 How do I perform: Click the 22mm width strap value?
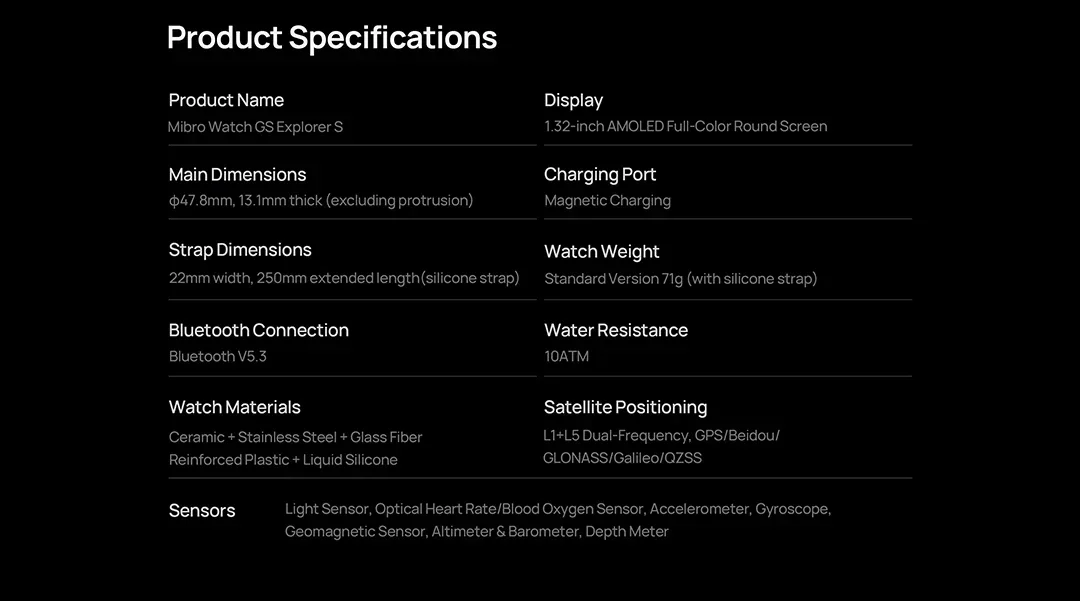(x=344, y=278)
